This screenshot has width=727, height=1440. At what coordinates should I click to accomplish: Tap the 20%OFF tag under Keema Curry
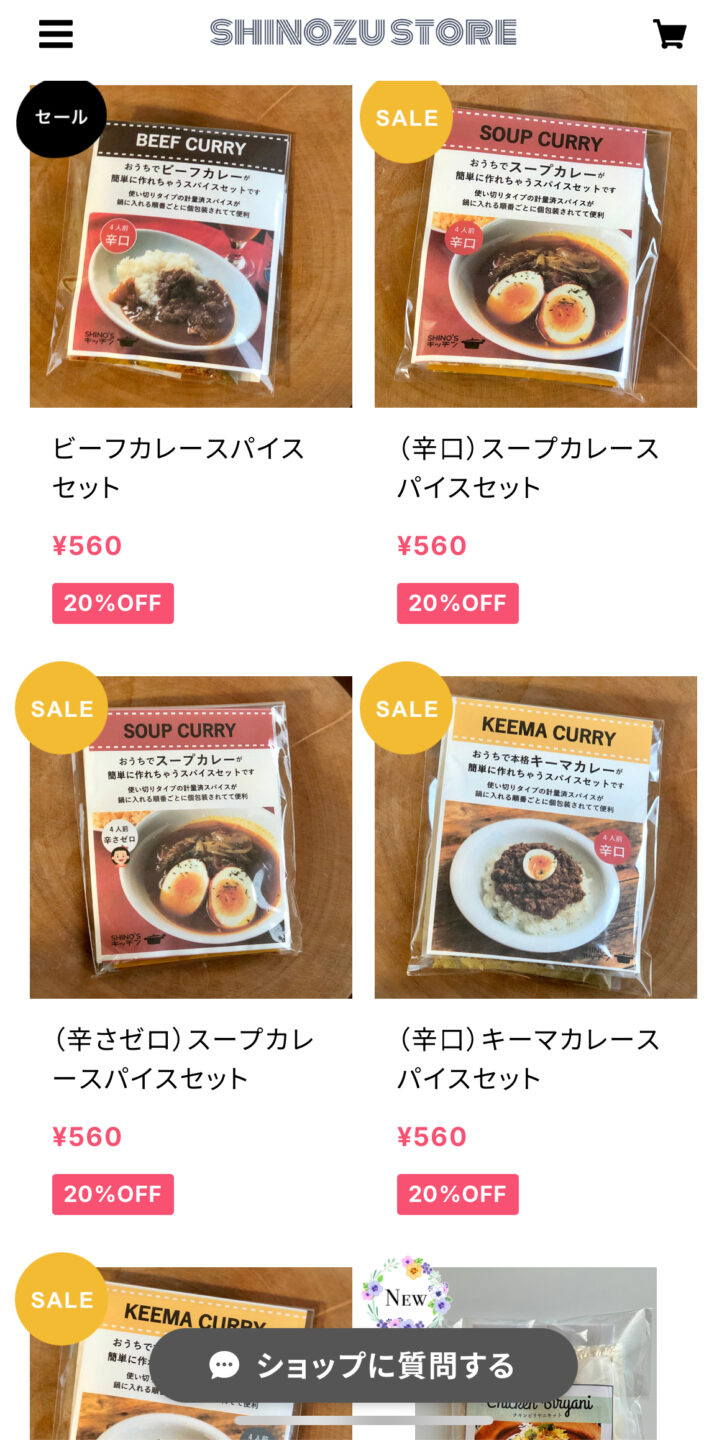(x=458, y=1194)
